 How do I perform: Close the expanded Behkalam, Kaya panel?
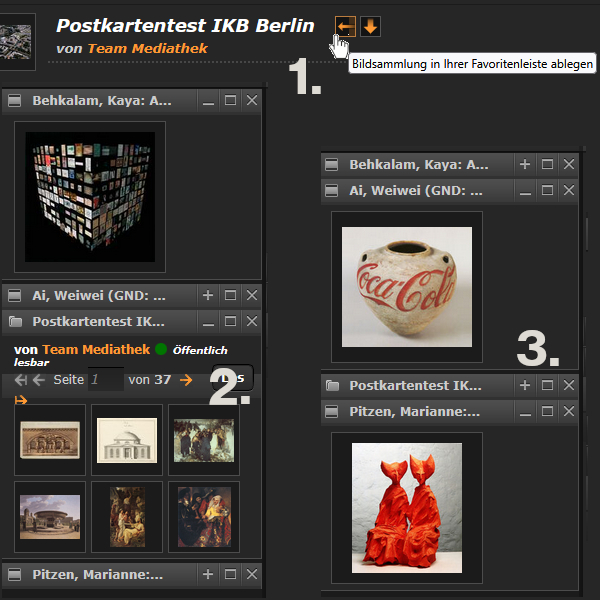(x=252, y=101)
